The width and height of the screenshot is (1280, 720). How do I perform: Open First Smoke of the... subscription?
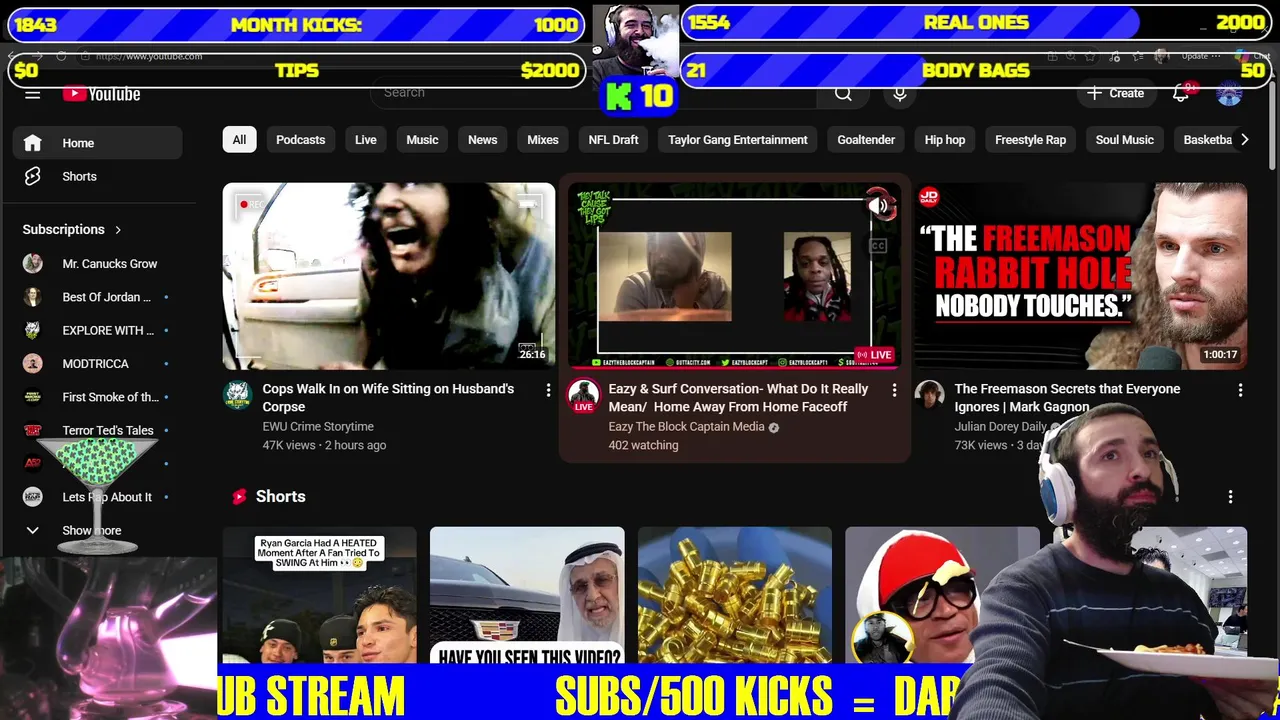click(x=97, y=397)
